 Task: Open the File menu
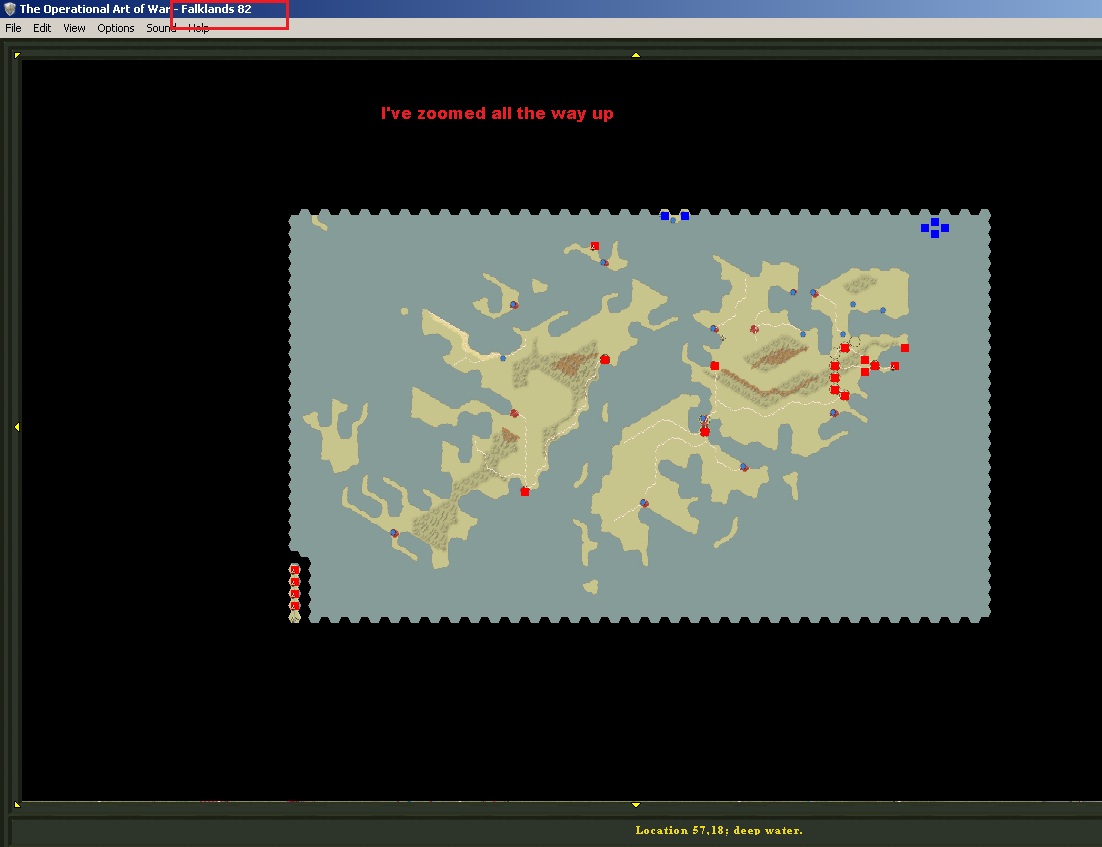[13, 28]
